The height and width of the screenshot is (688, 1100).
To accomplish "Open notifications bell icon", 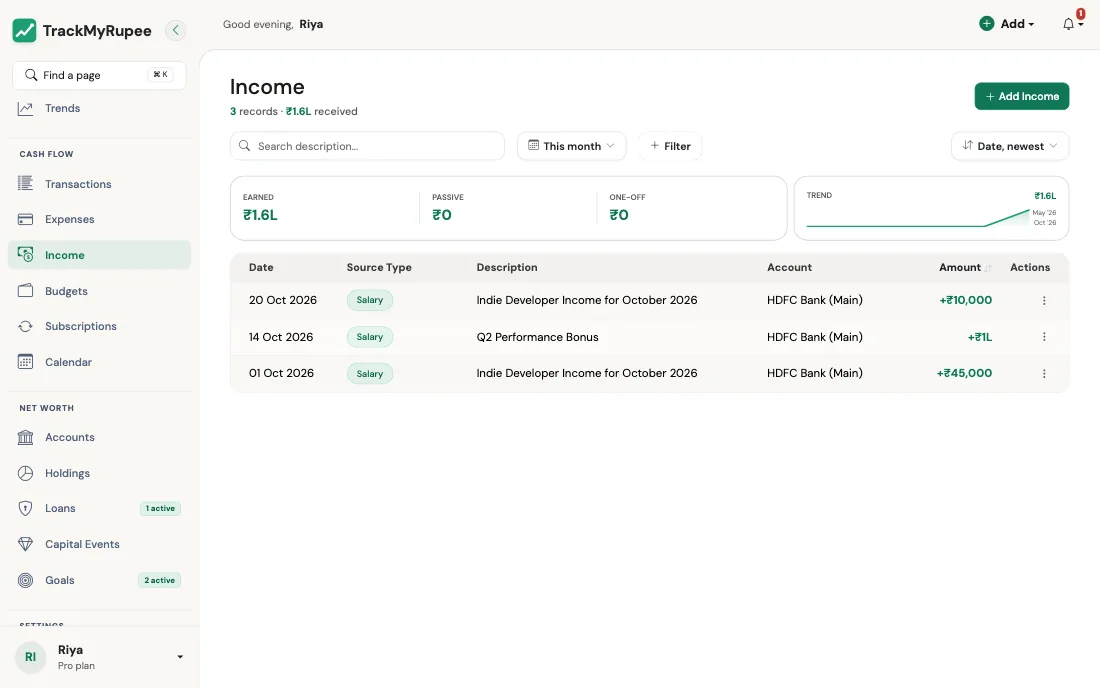I will click(x=1068, y=24).
